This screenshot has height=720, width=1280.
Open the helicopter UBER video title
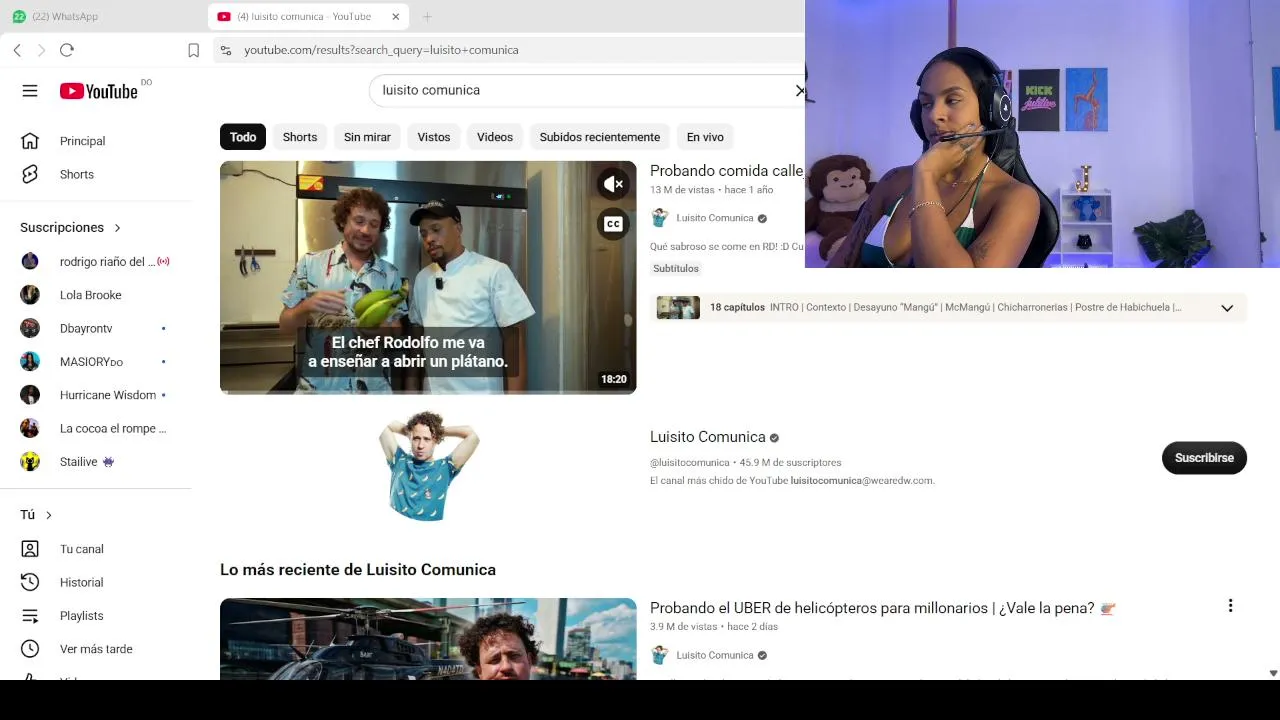tap(883, 608)
